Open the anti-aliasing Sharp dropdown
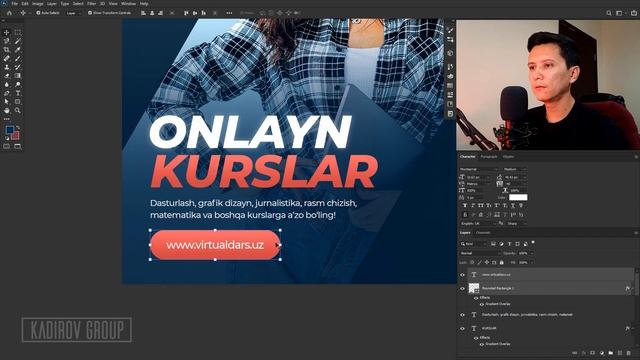The width and height of the screenshot is (640, 360). pos(516,224)
